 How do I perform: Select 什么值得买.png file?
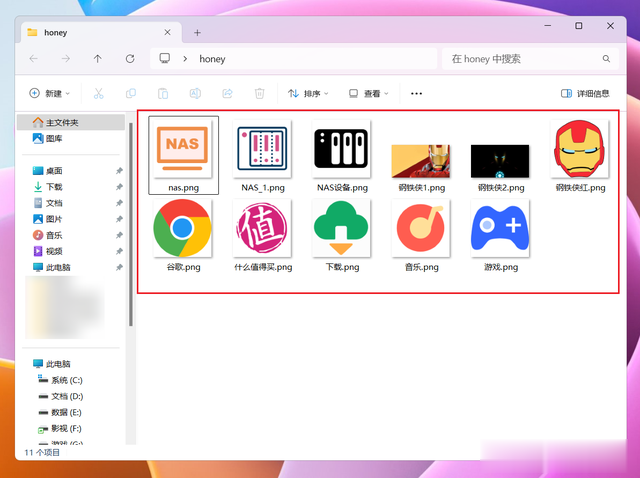(x=262, y=235)
